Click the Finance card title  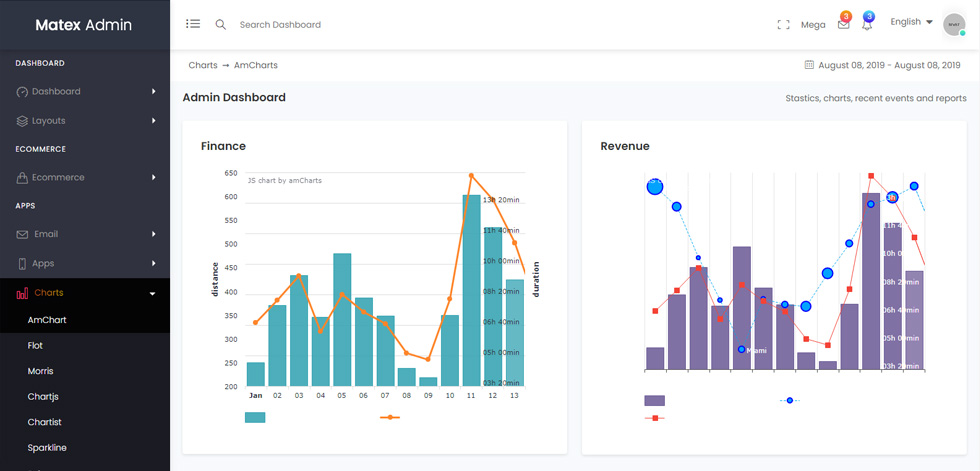coord(223,146)
